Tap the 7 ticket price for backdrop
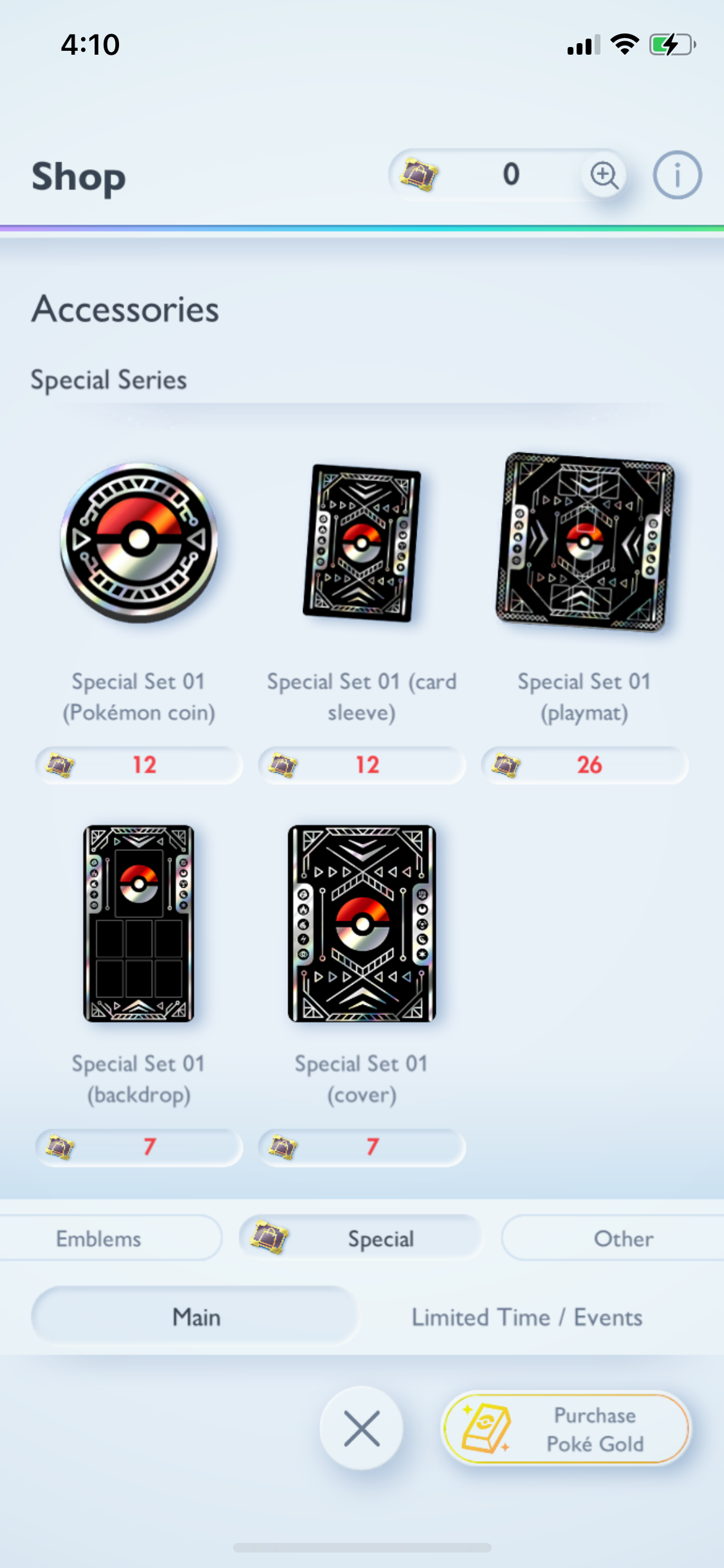 point(139,1147)
